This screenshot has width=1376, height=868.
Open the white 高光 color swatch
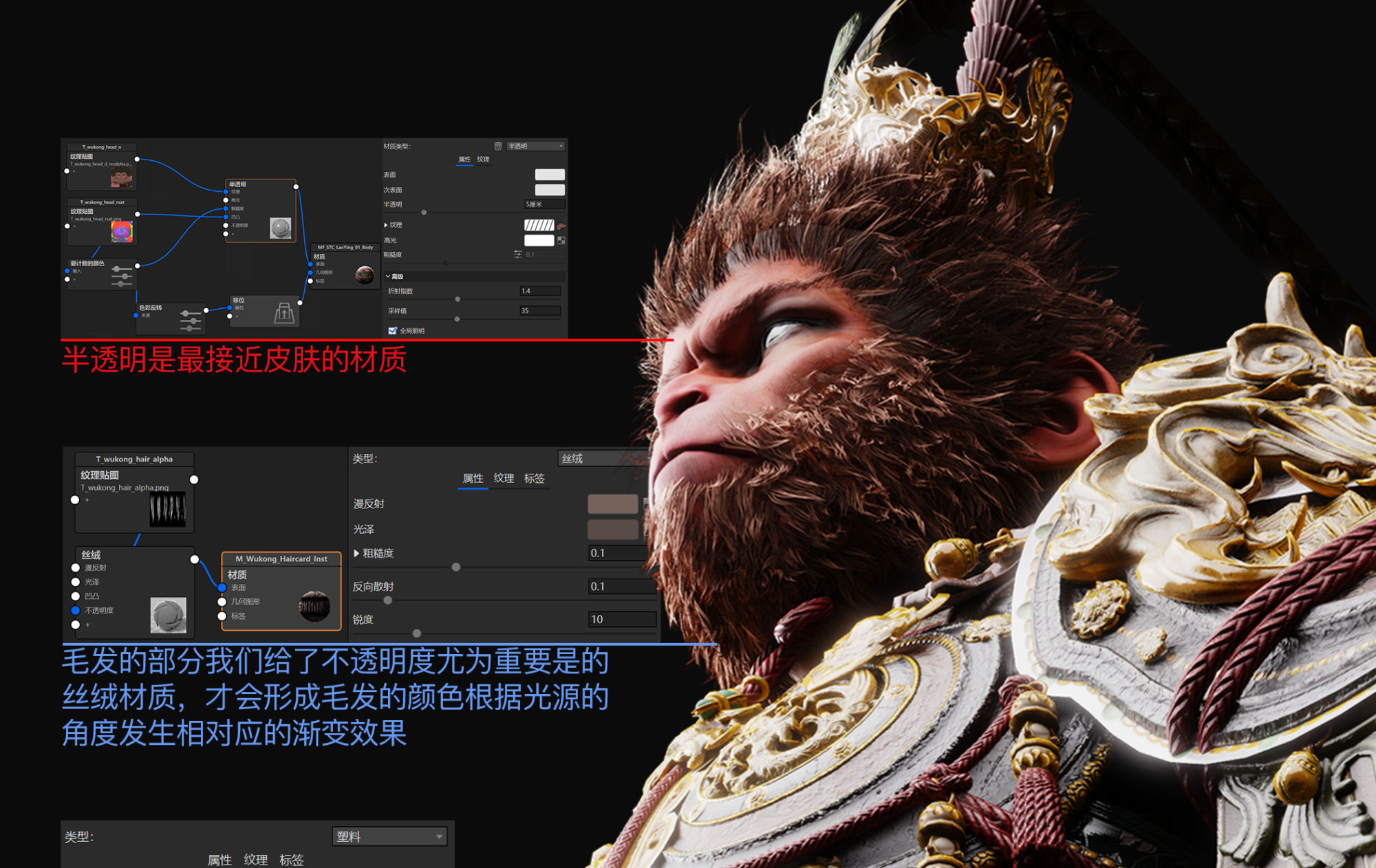tap(539, 240)
